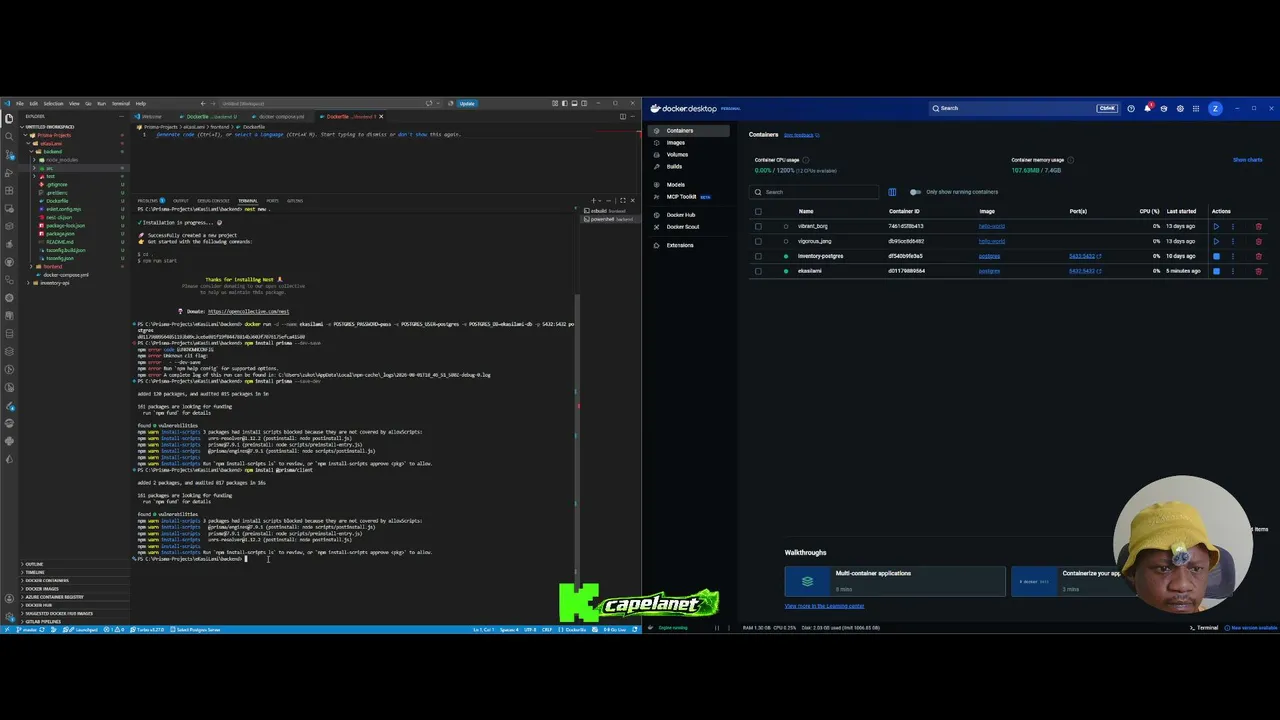Expand the test folder in Explorer
Viewport: 1280px width, 720px height.
coord(50,176)
